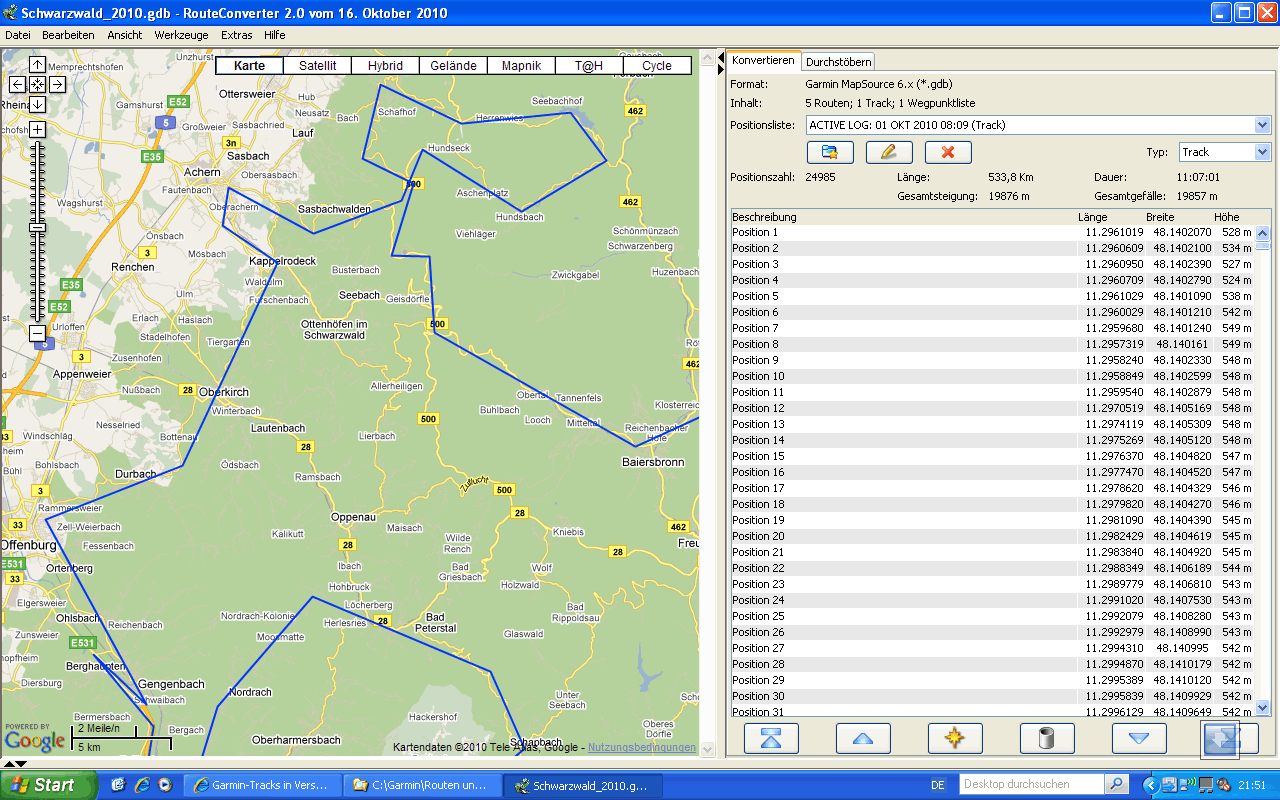This screenshot has height=800, width=1280.
Task: Switch map view to Satellit
Action: 318,66
